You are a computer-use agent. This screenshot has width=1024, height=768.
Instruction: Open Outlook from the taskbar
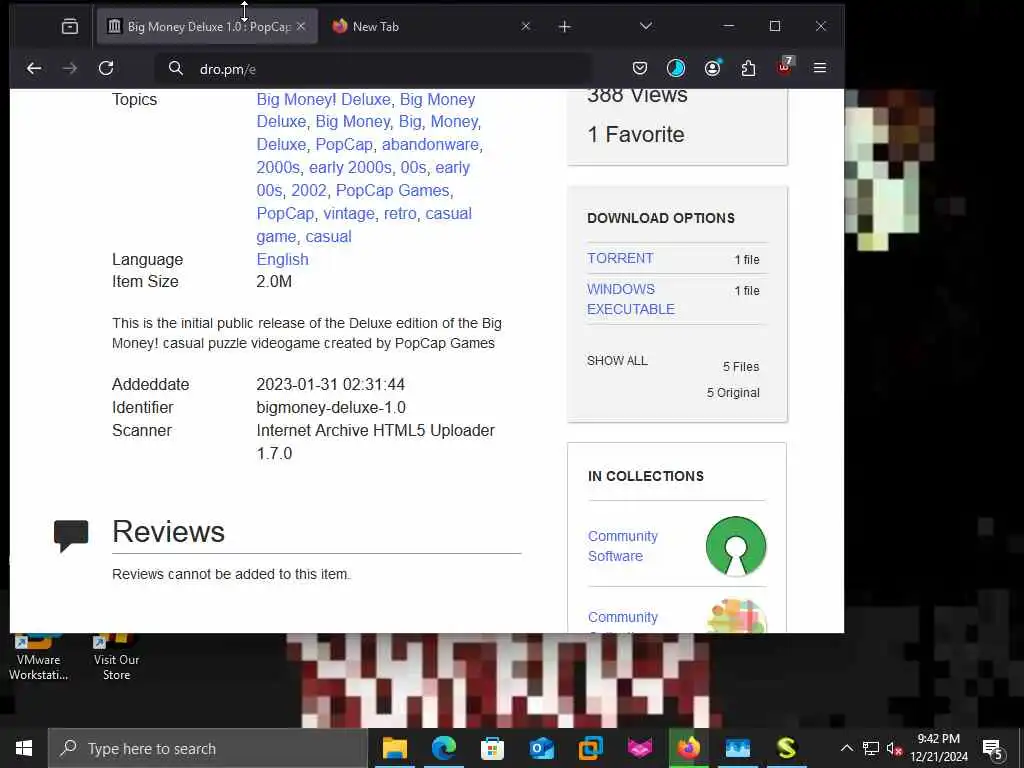(541, 748)
